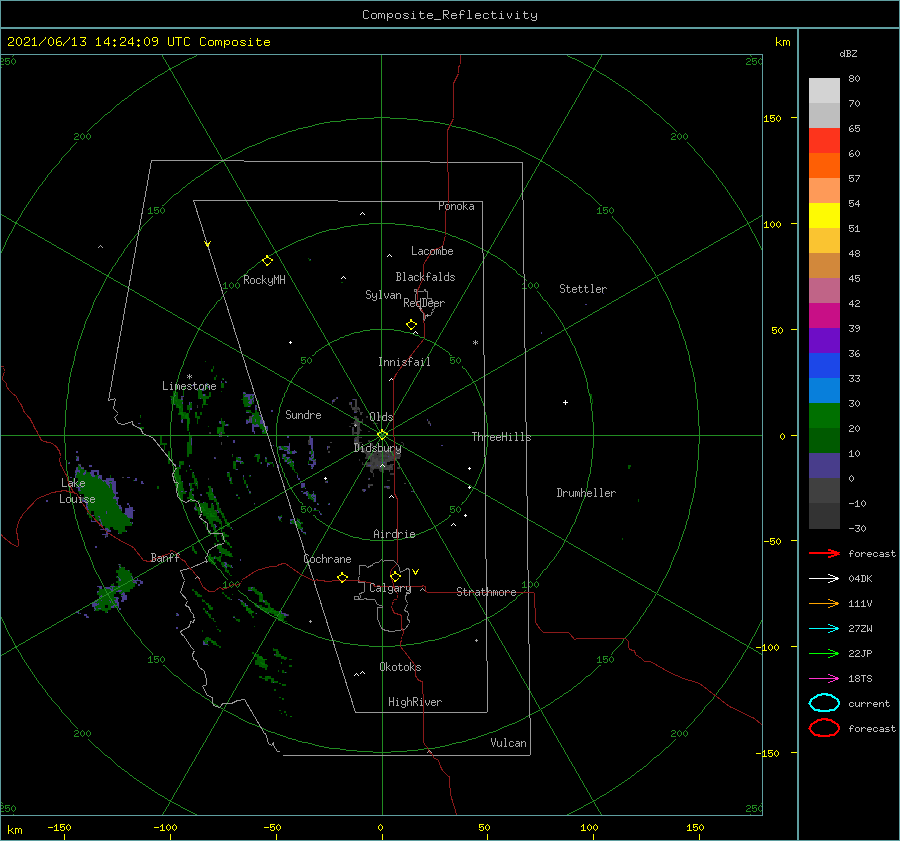The image size is (900, 841).
Task: Click the Banff city label
Action: [x=165, y=557]
